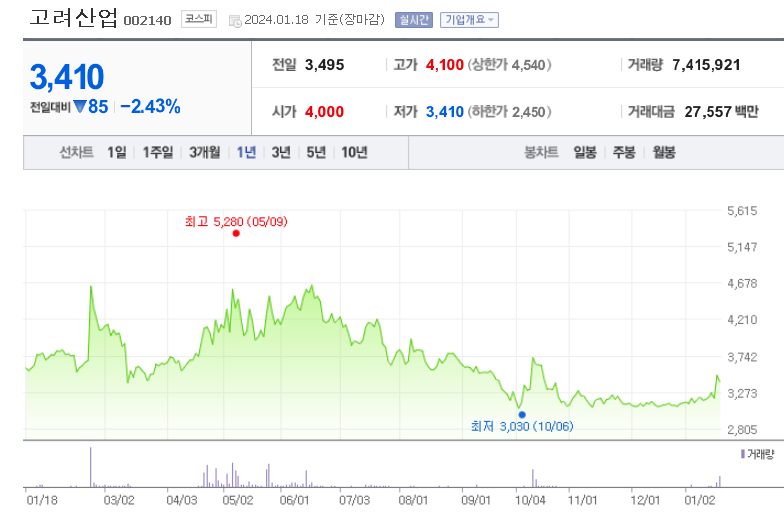Click the 01/02 date axis label
Viewport: 784px width, 520px height.
pos(700,500)
